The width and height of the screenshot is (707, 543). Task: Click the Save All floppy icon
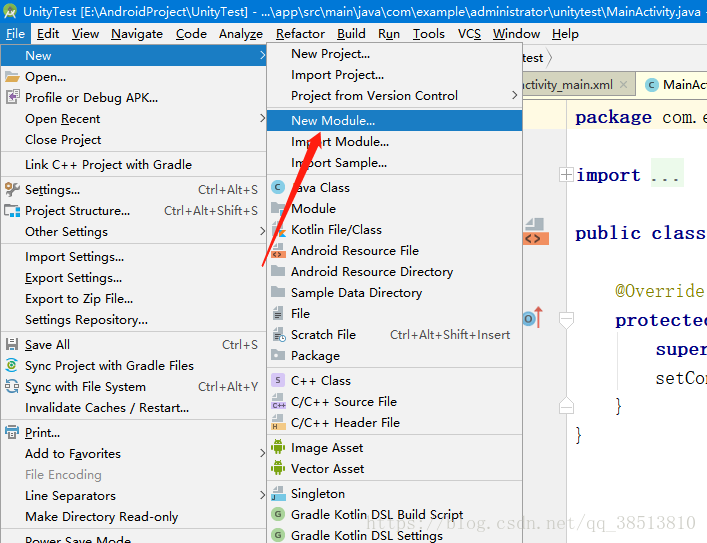tap(12, 345)
